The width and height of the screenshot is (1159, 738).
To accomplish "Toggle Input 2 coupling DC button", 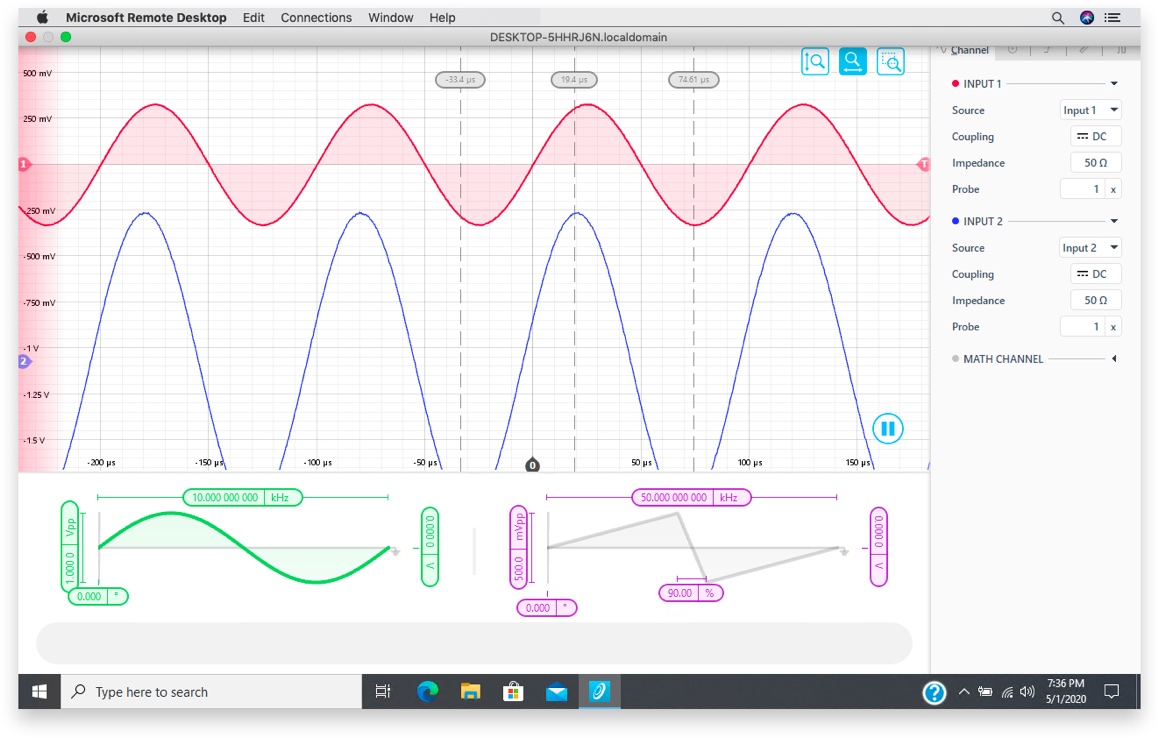I will click(x=1091, y=274).
